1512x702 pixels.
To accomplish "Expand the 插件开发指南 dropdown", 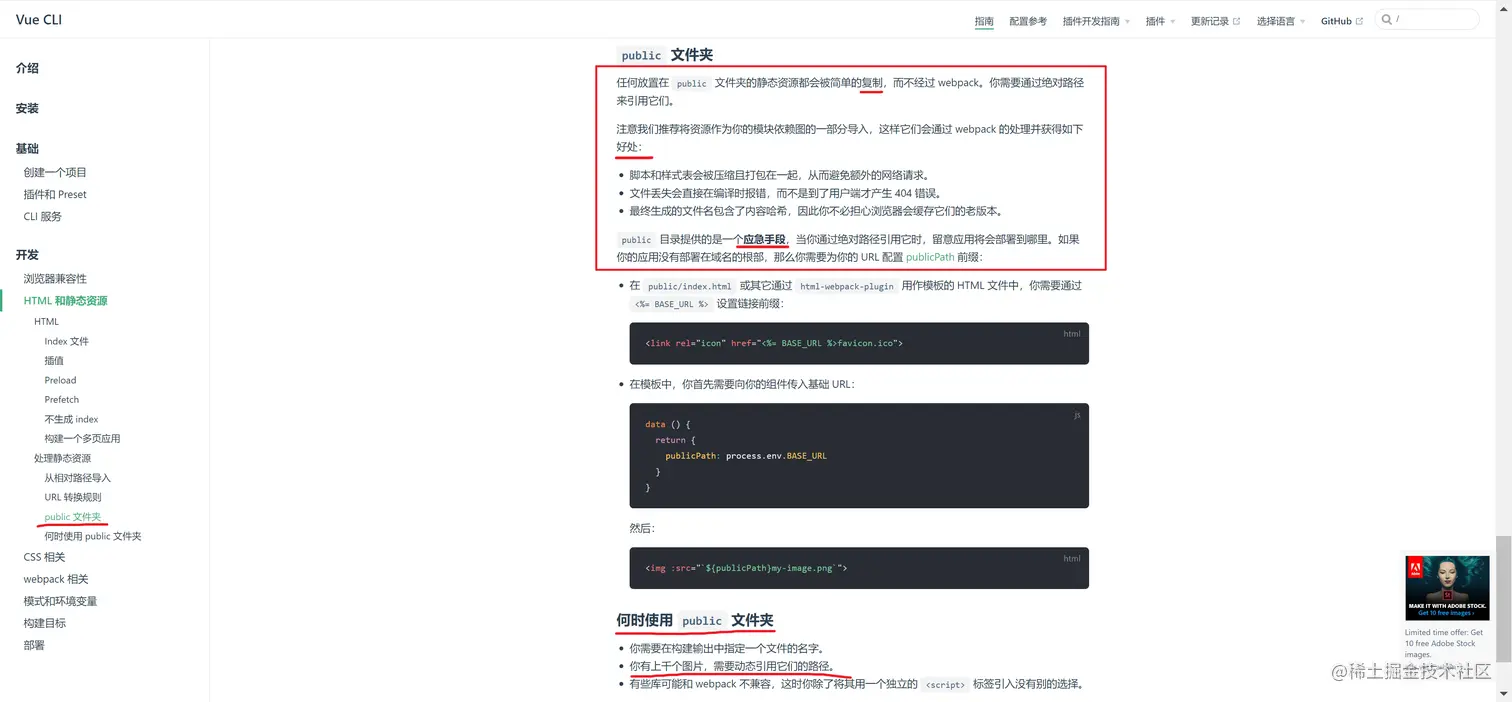I will click(1096, 21).
